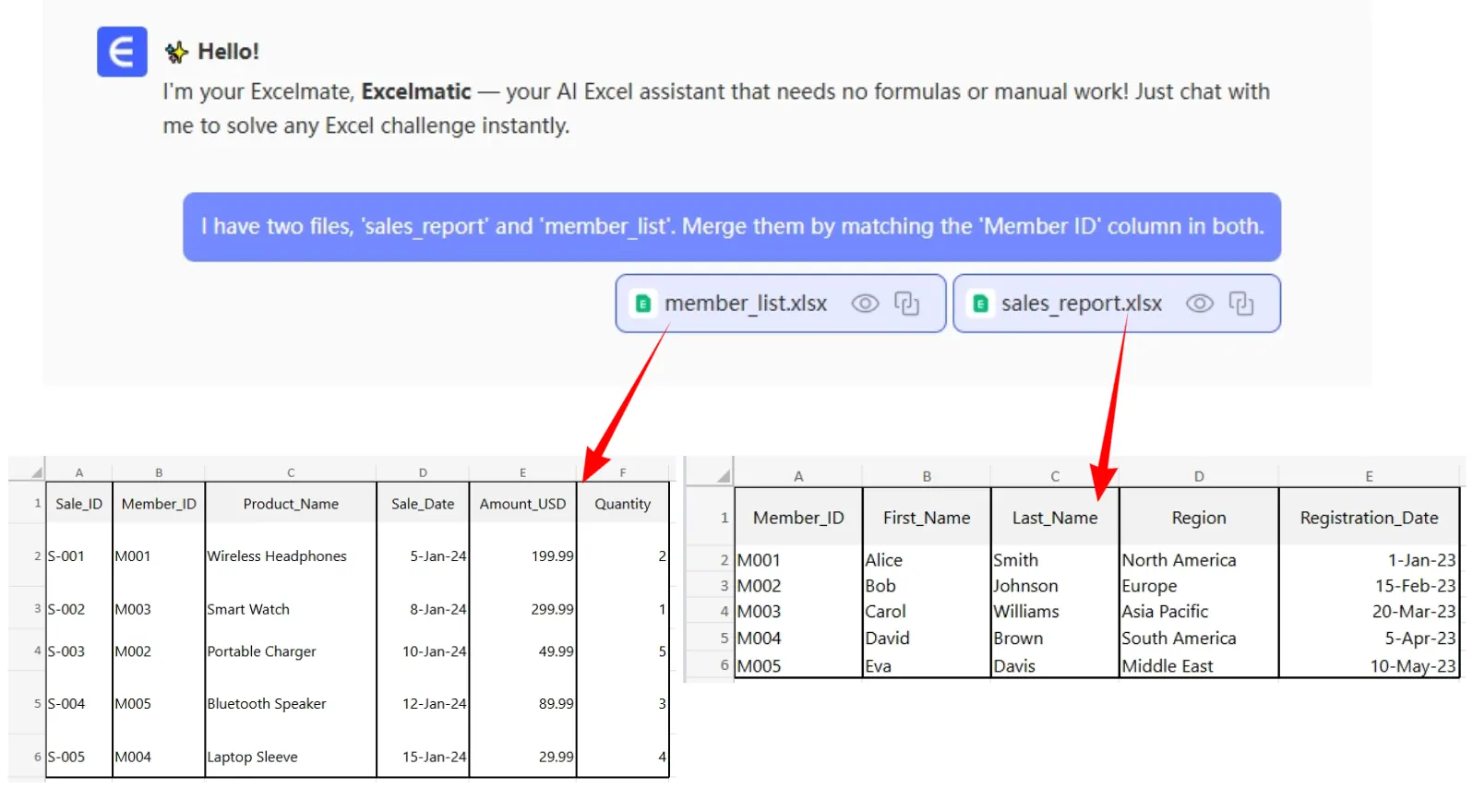Select the Amount_USD header cell

522,504
